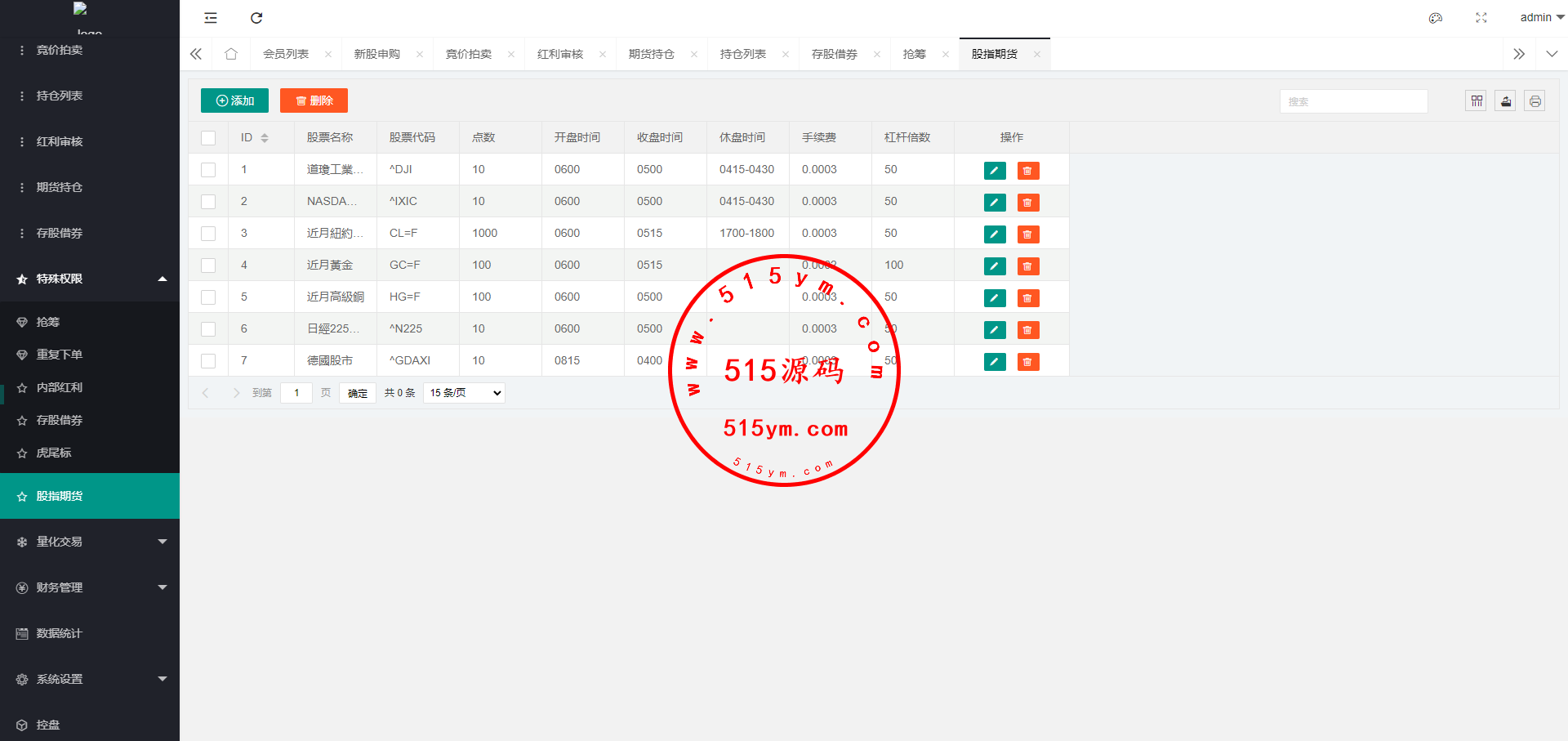Open 内部红利 in the sidebar
Screen dimensions: 1568x741
[x=59, y=387]
